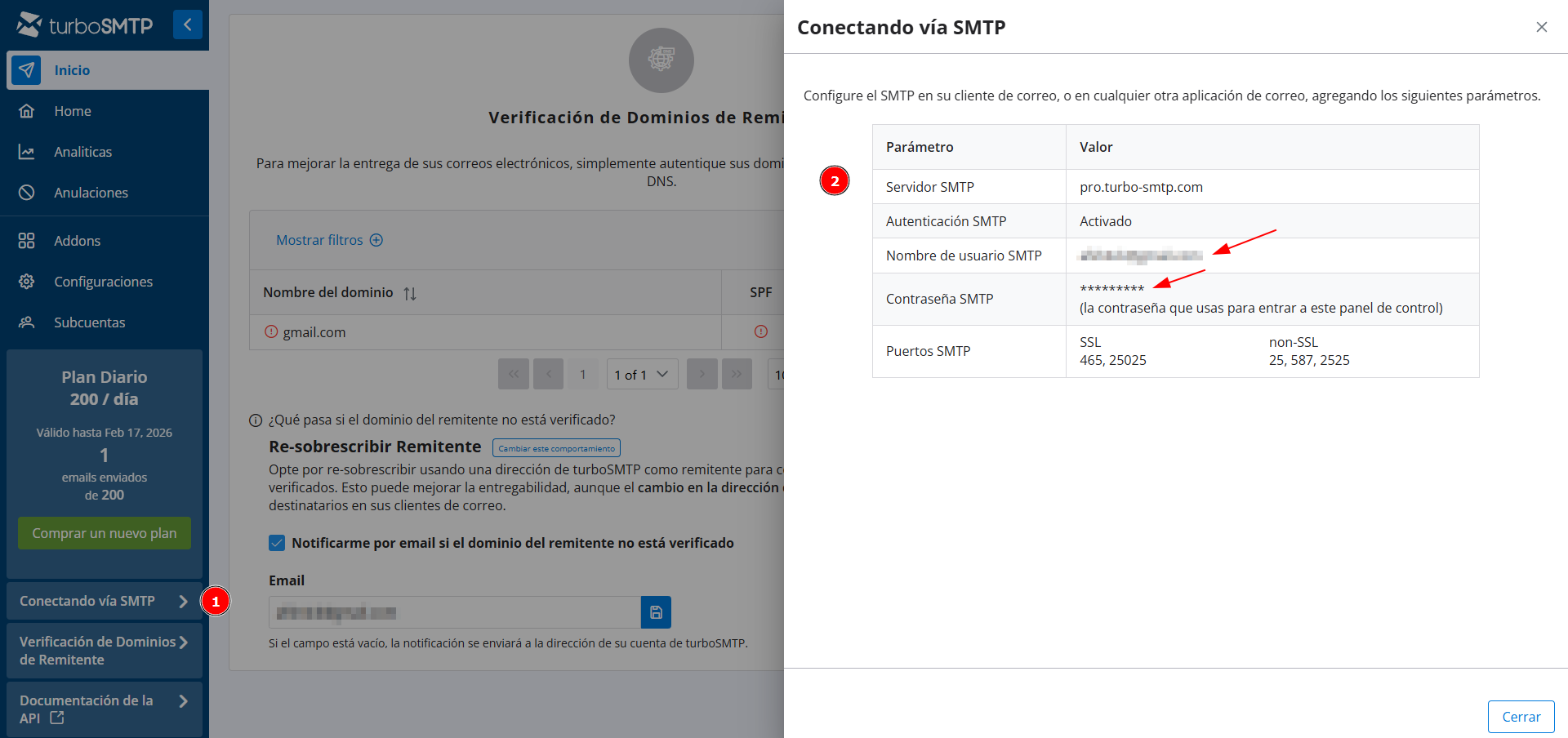Click info icon beside remitente question
The width and height of the screenshot is (1568, 738).
[x=256, y=420]
